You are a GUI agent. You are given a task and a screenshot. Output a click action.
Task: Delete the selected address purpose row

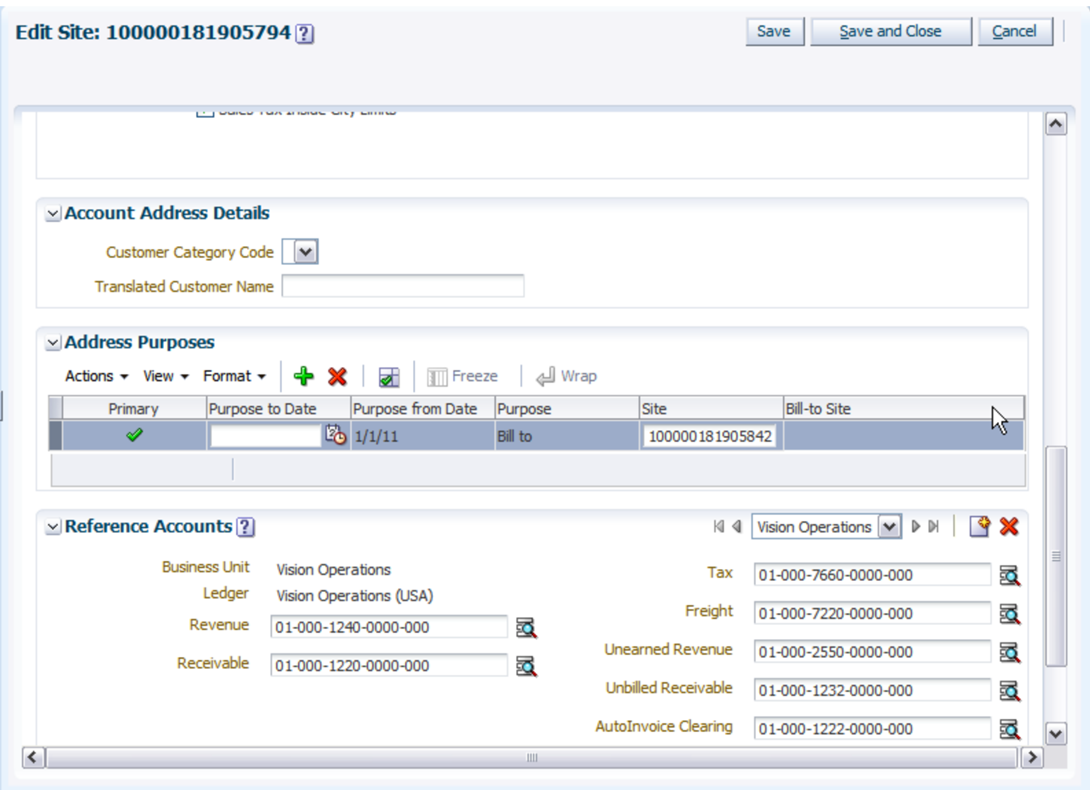337,376
